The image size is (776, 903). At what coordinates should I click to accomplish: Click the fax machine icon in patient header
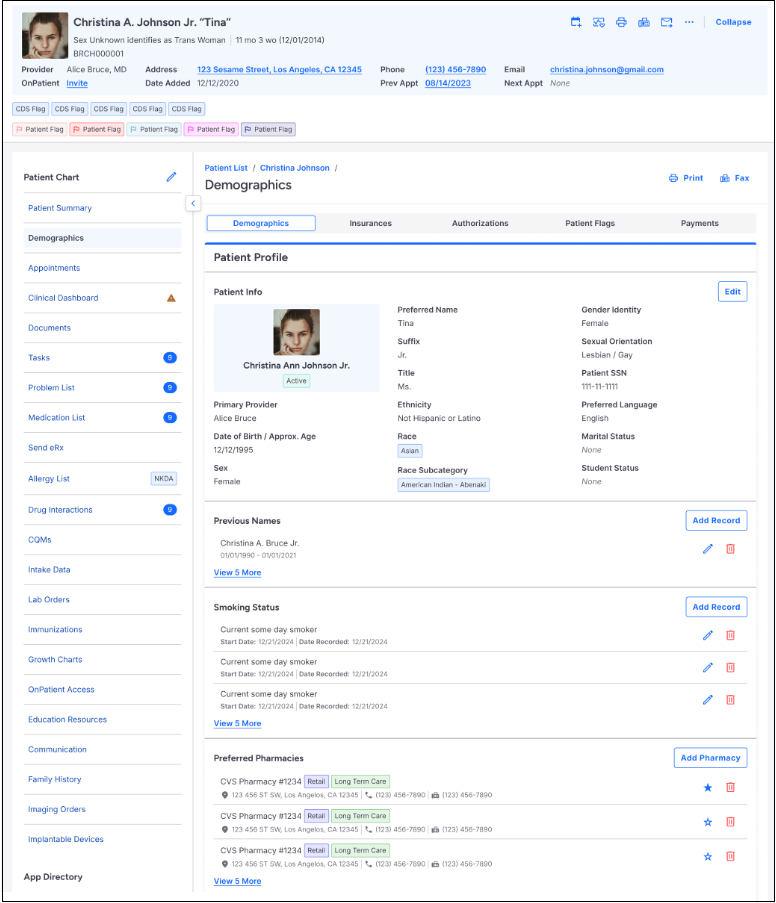[643, 22]
